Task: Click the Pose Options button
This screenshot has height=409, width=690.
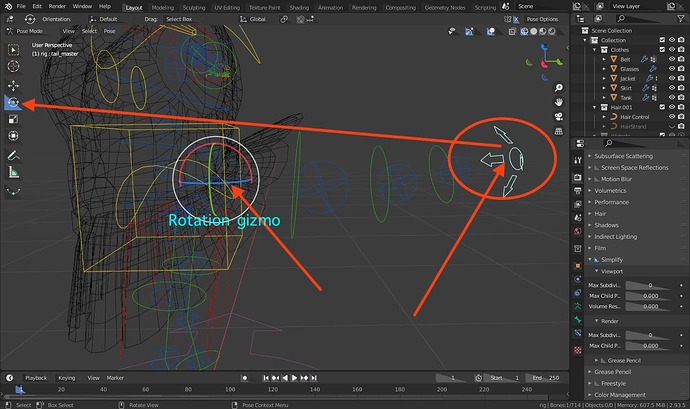Action: click(542, 19)
